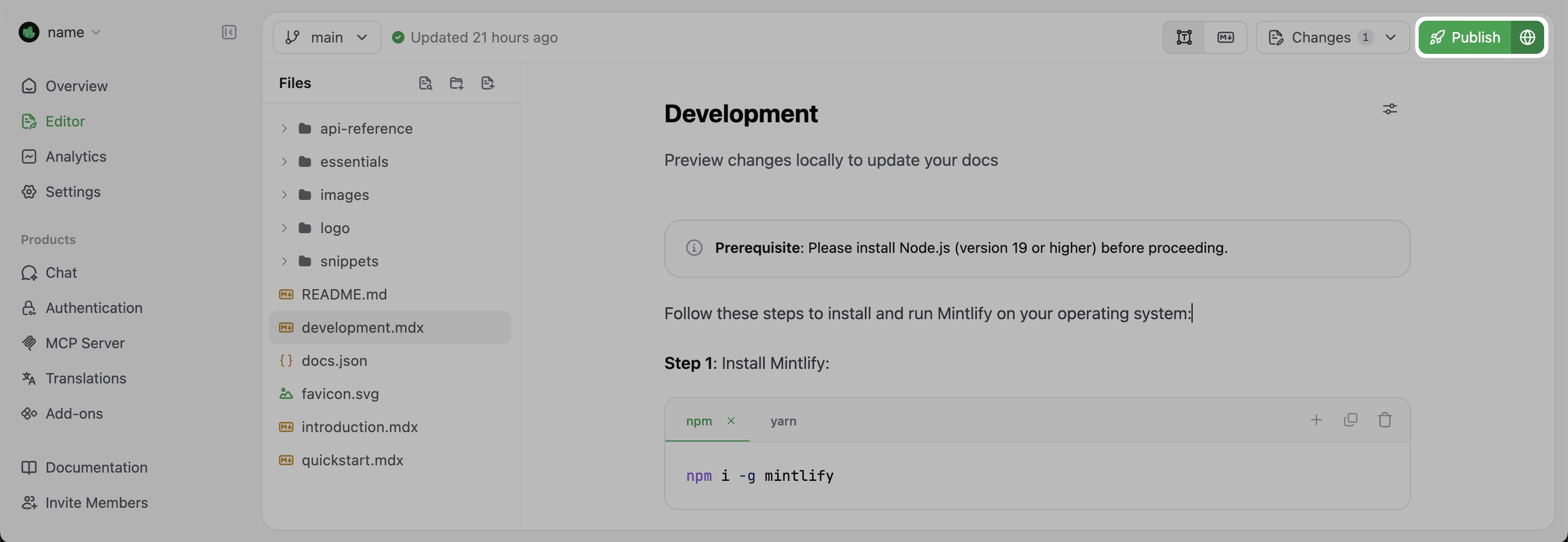Search files in the Files panel
The width and height of the screenshot is (1568, 542).
pos(426,83)
